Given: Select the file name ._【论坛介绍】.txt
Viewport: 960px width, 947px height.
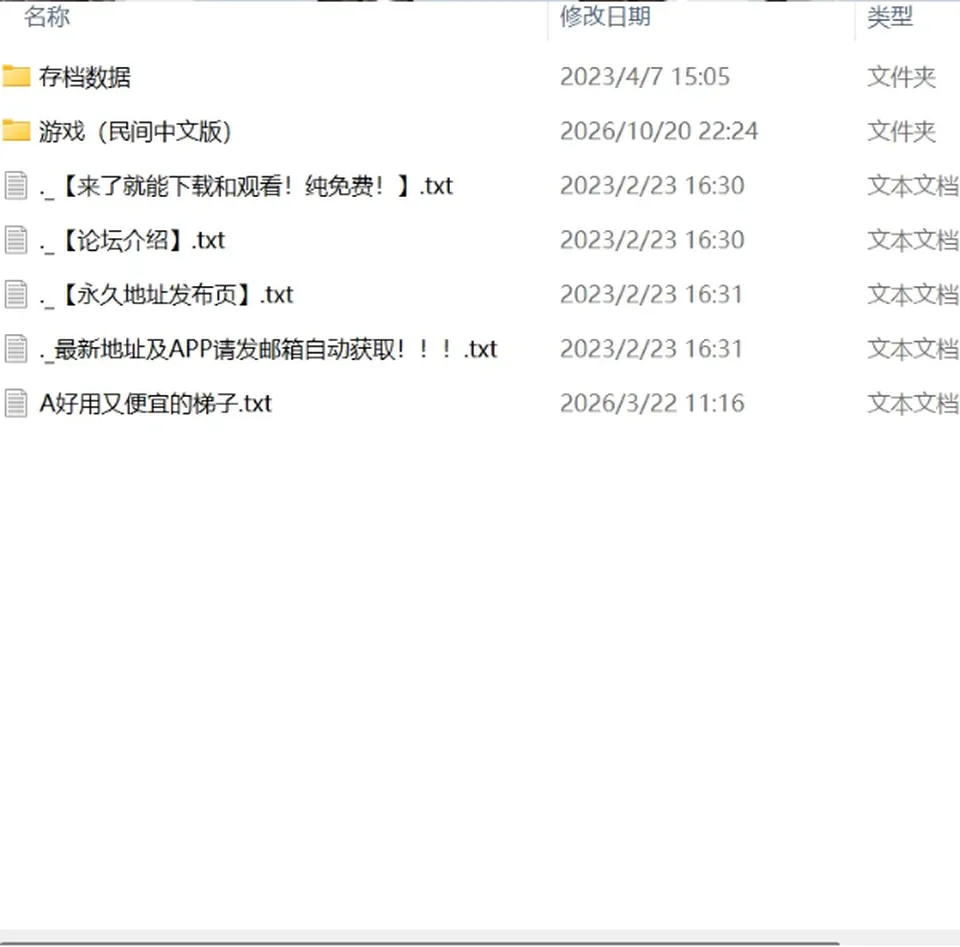Looking at the screenshot, I should 132,241.
